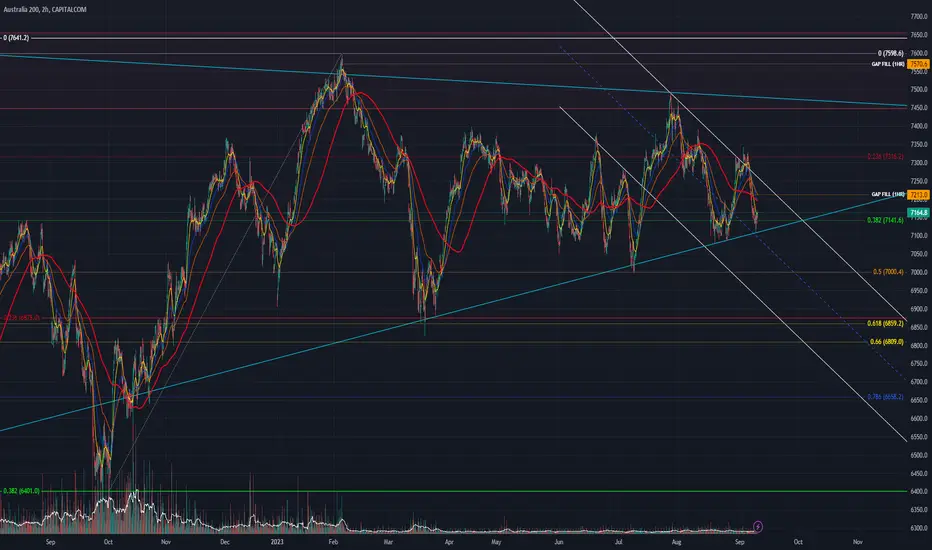
Task: Click the 0 (7641.2) Fibonacci label
Action: pos(16,37)
